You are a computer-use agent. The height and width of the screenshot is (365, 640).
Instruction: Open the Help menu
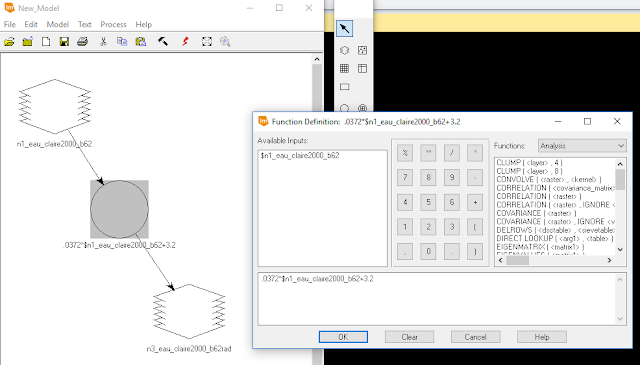(x=143, y=24)
